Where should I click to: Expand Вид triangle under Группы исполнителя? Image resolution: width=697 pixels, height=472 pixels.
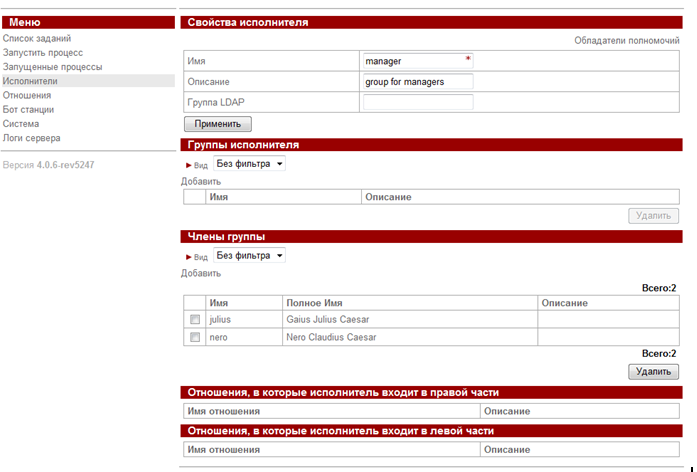point(188,165)
